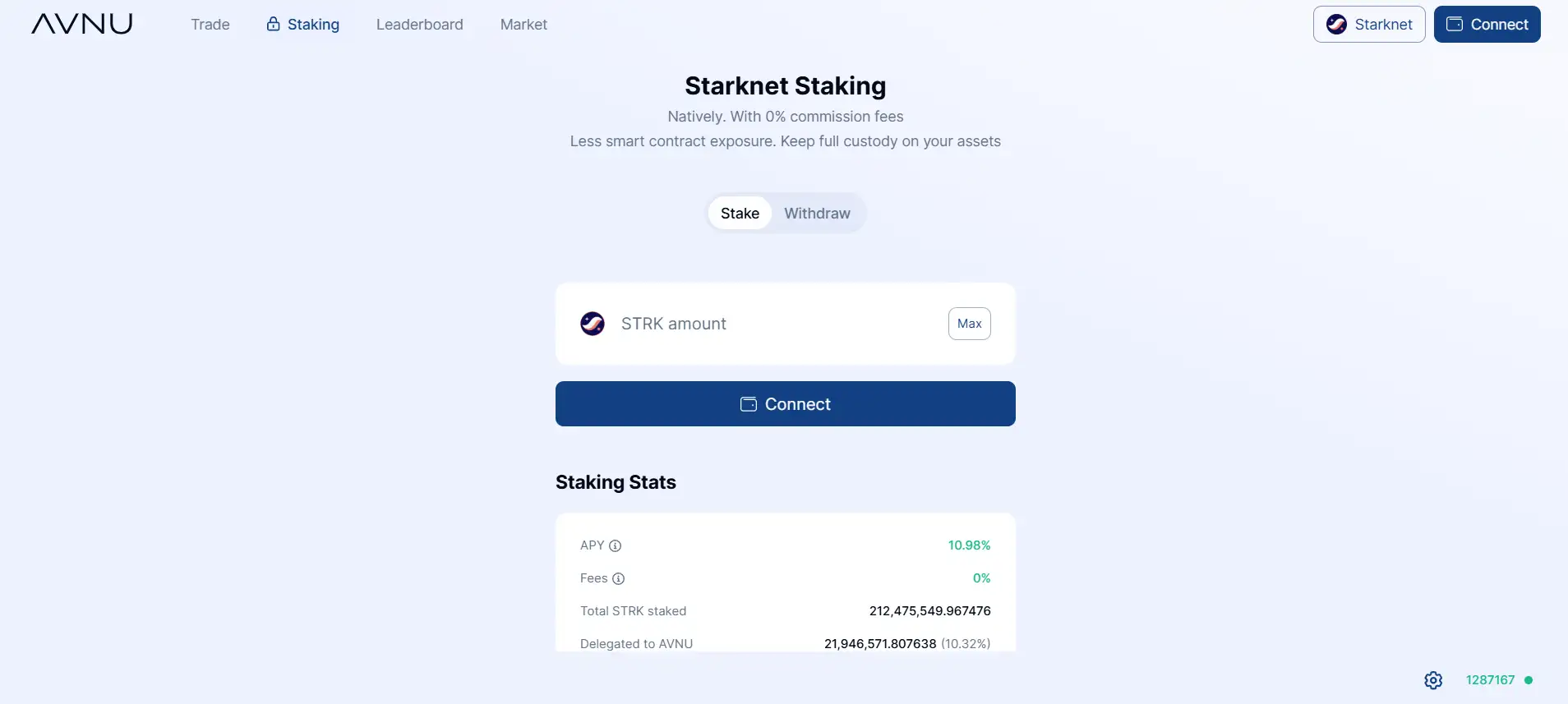Viewport: 1568px width, 704px height.
Task: Go to the Leaderboard page
Action: (x=420, y=25)
